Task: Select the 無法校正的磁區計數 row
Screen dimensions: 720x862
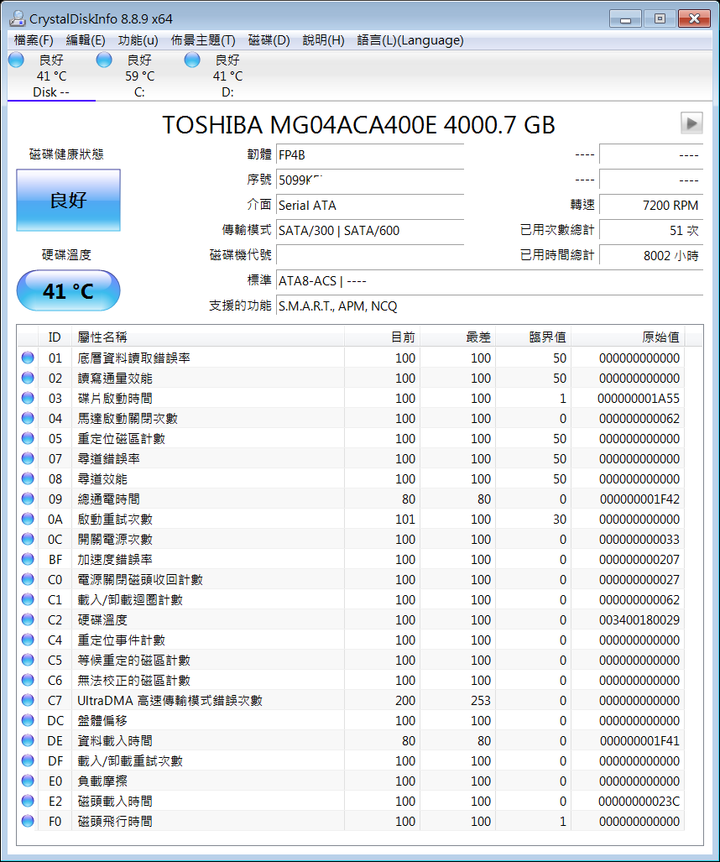Action: (x=351, y=680)
